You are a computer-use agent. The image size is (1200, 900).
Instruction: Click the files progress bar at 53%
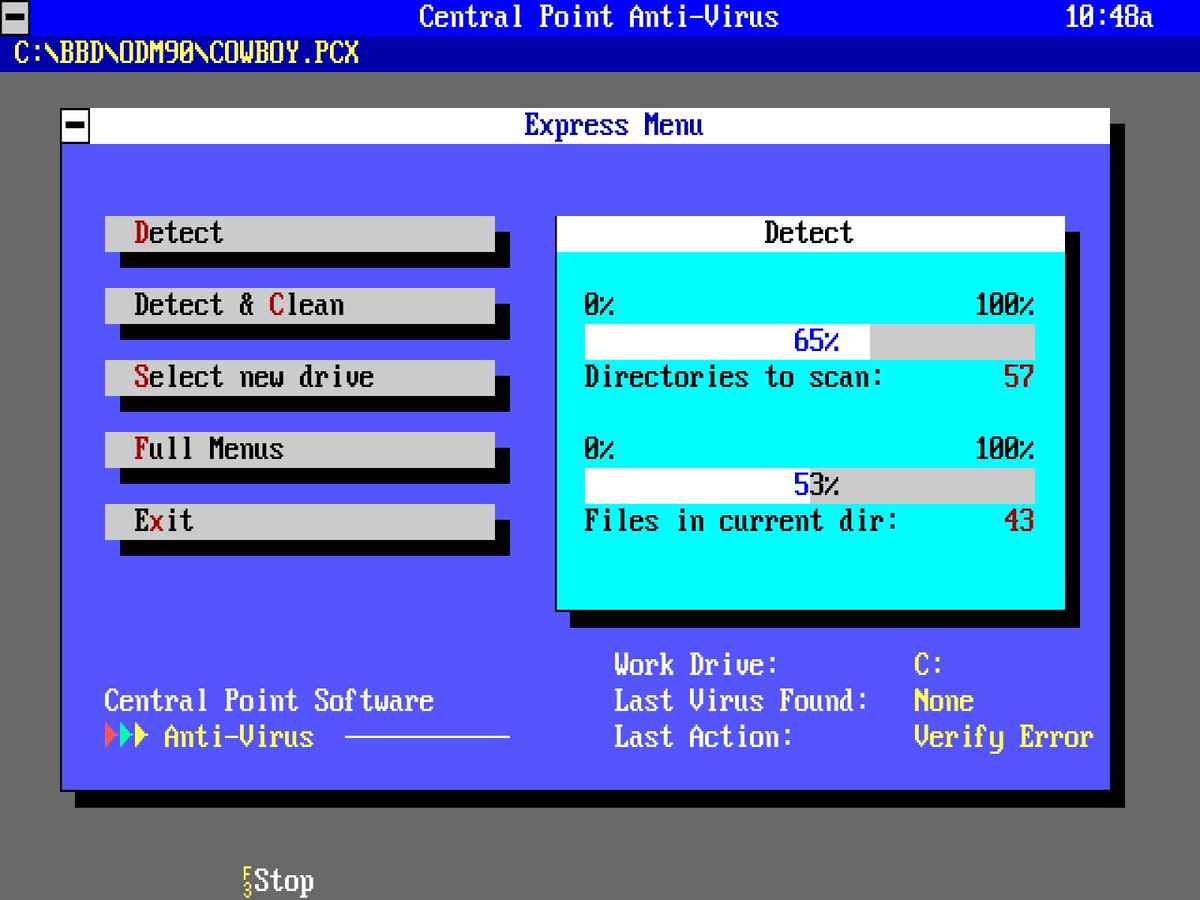coord(810,485)
